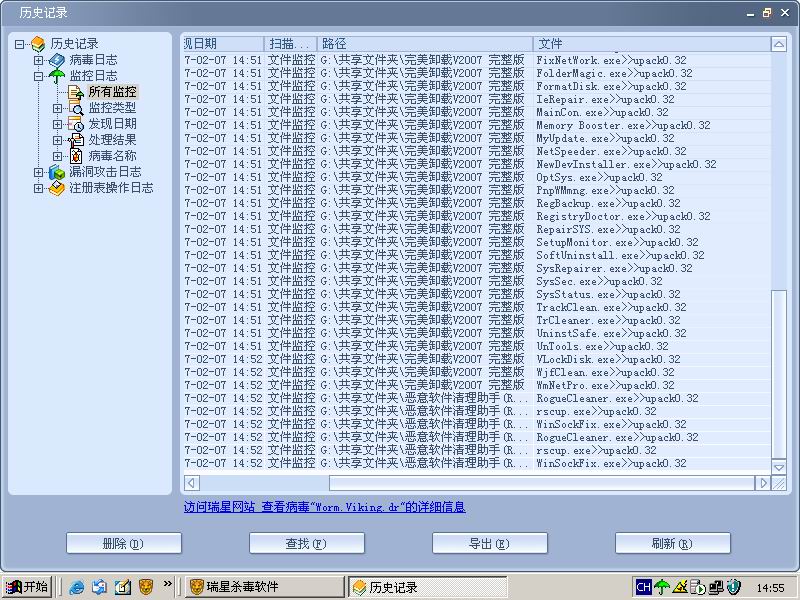Click the 病毒日志 book icon
800x600 pixels.
point(57,60)
